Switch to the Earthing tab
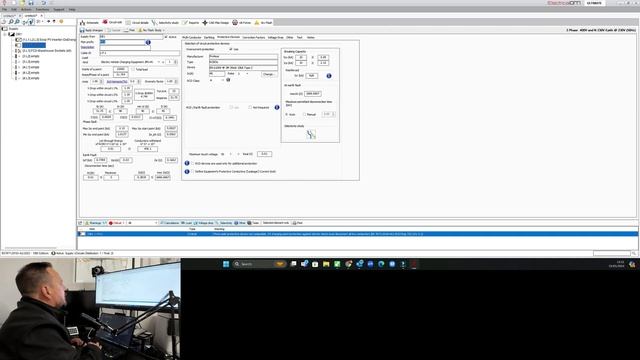 pos(209,37)
